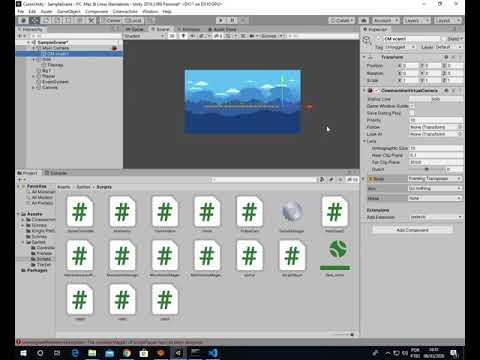
Task: Select the Rotate tool in toolbar
Action: [46, 20]
